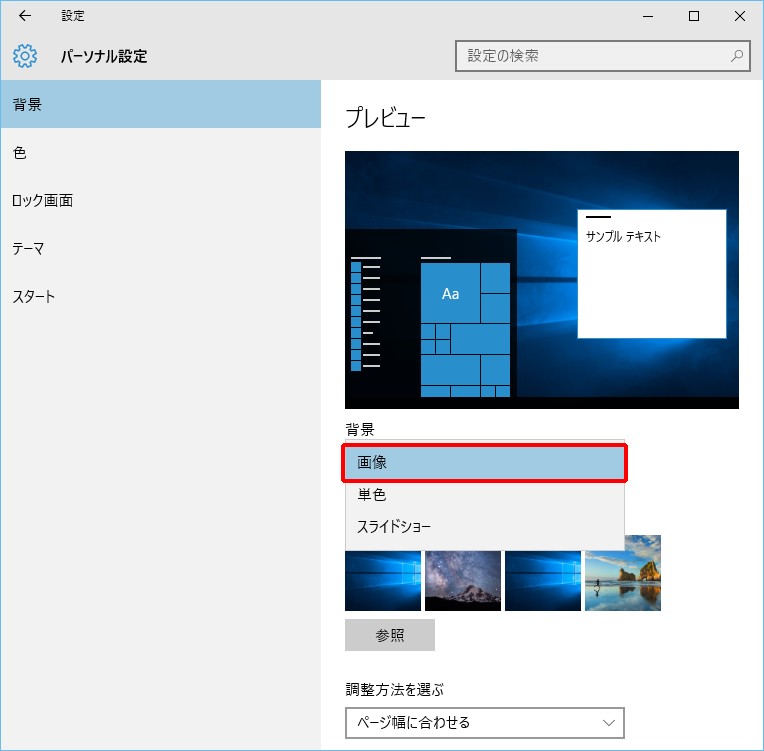Select the starry night mountain wallpaper
The height and width of the screenshot is (751, 764).
point(462,580)
